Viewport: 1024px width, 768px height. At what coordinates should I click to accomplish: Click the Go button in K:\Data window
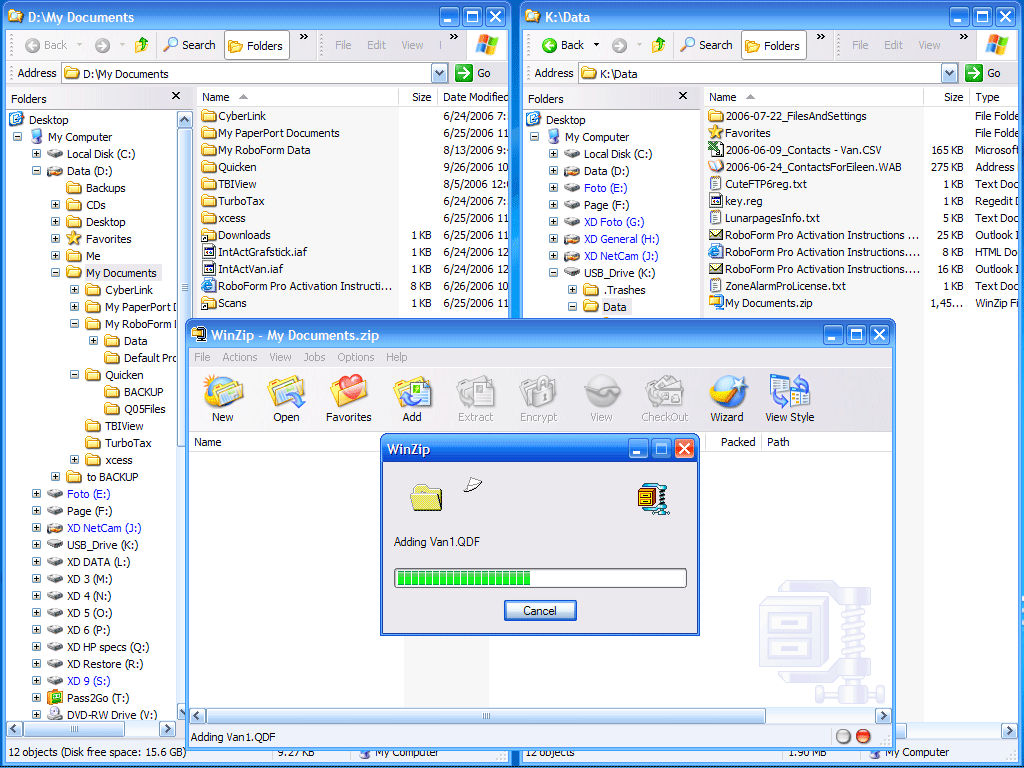tap(984, 73)
